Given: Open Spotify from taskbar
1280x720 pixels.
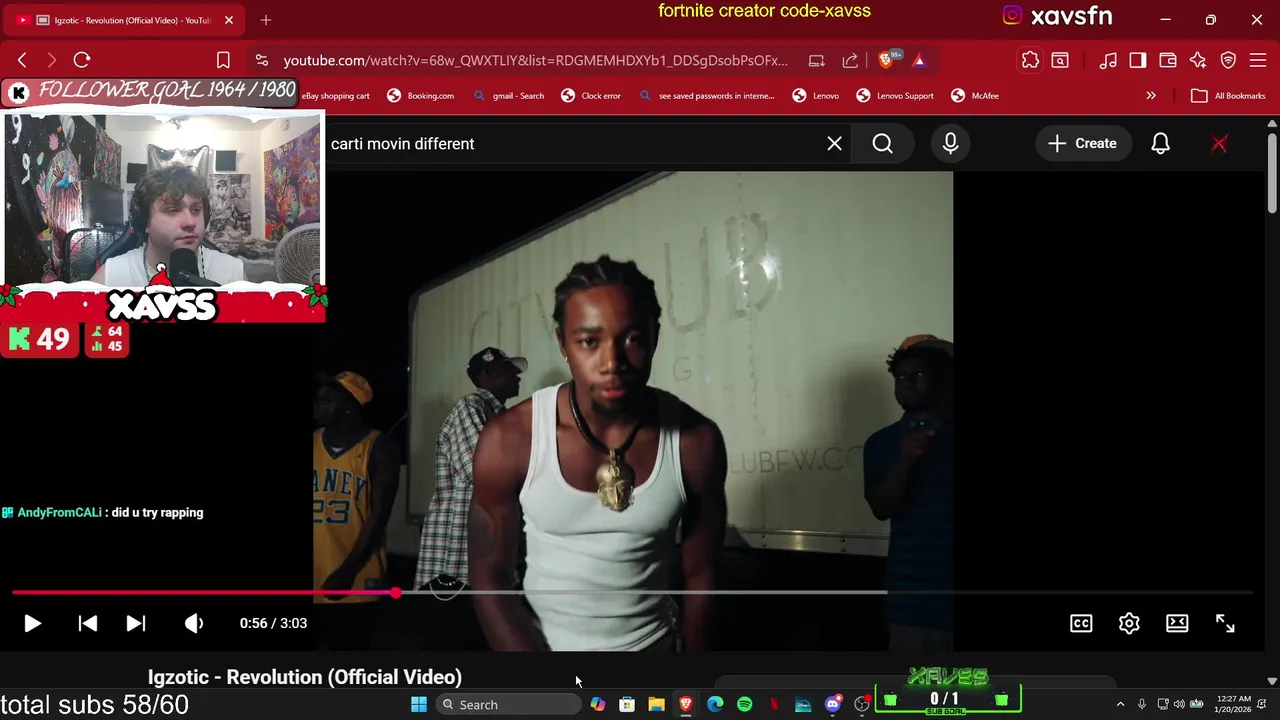Looking at the screenshot, I should point(744,705).
